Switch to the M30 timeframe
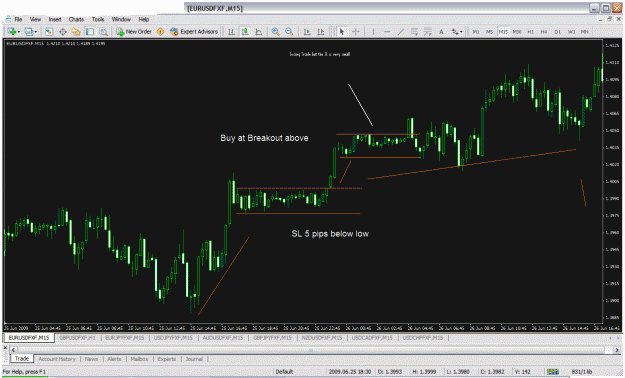Screen dimensions: 625x378 [x=517, y=32]
